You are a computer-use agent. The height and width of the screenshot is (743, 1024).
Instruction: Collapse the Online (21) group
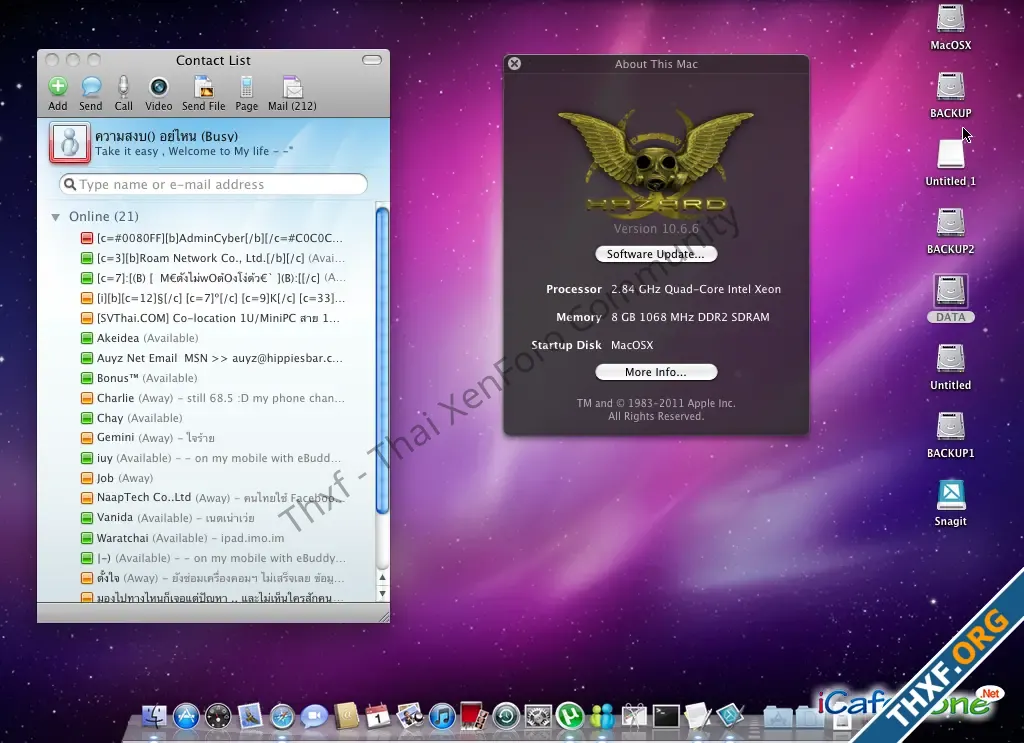(56, 217)
